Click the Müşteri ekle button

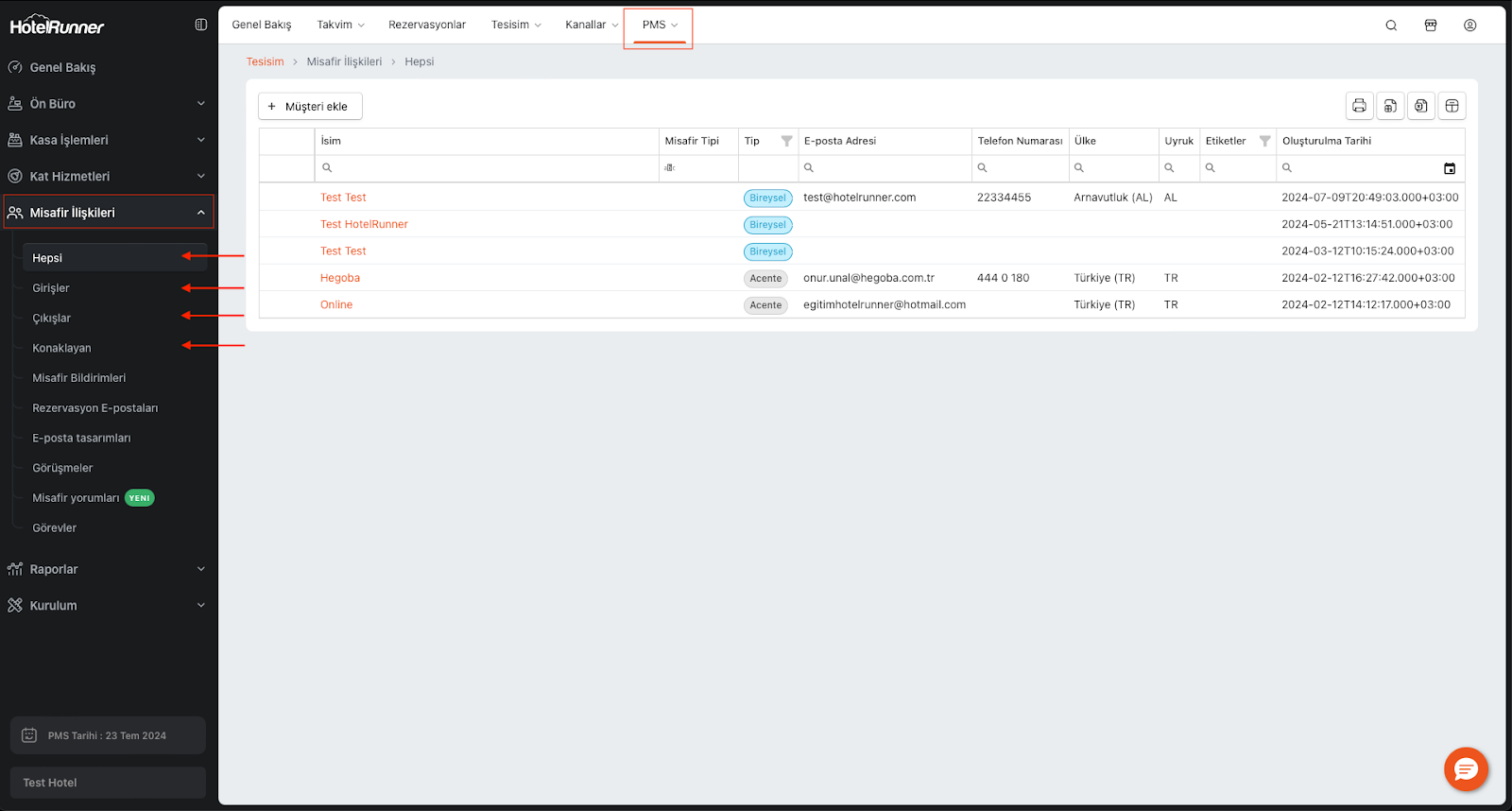click(310, 107)
